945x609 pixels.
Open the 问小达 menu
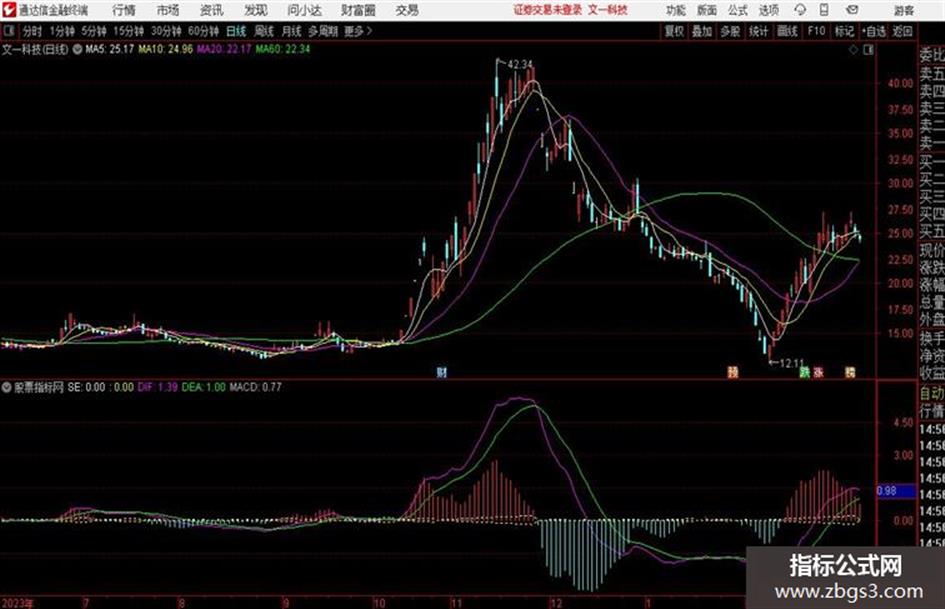(304, 10)
